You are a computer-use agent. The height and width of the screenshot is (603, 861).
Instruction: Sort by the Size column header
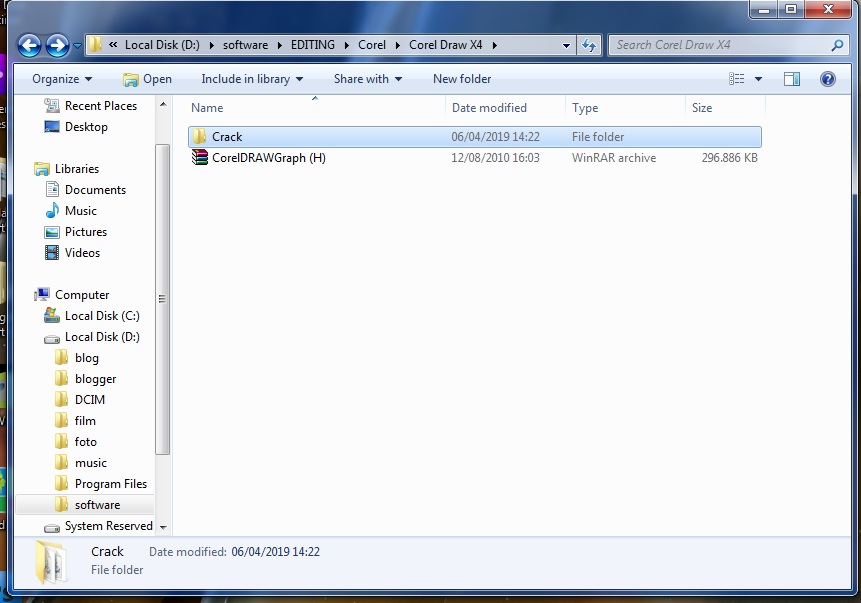click(x=725, y=108)
